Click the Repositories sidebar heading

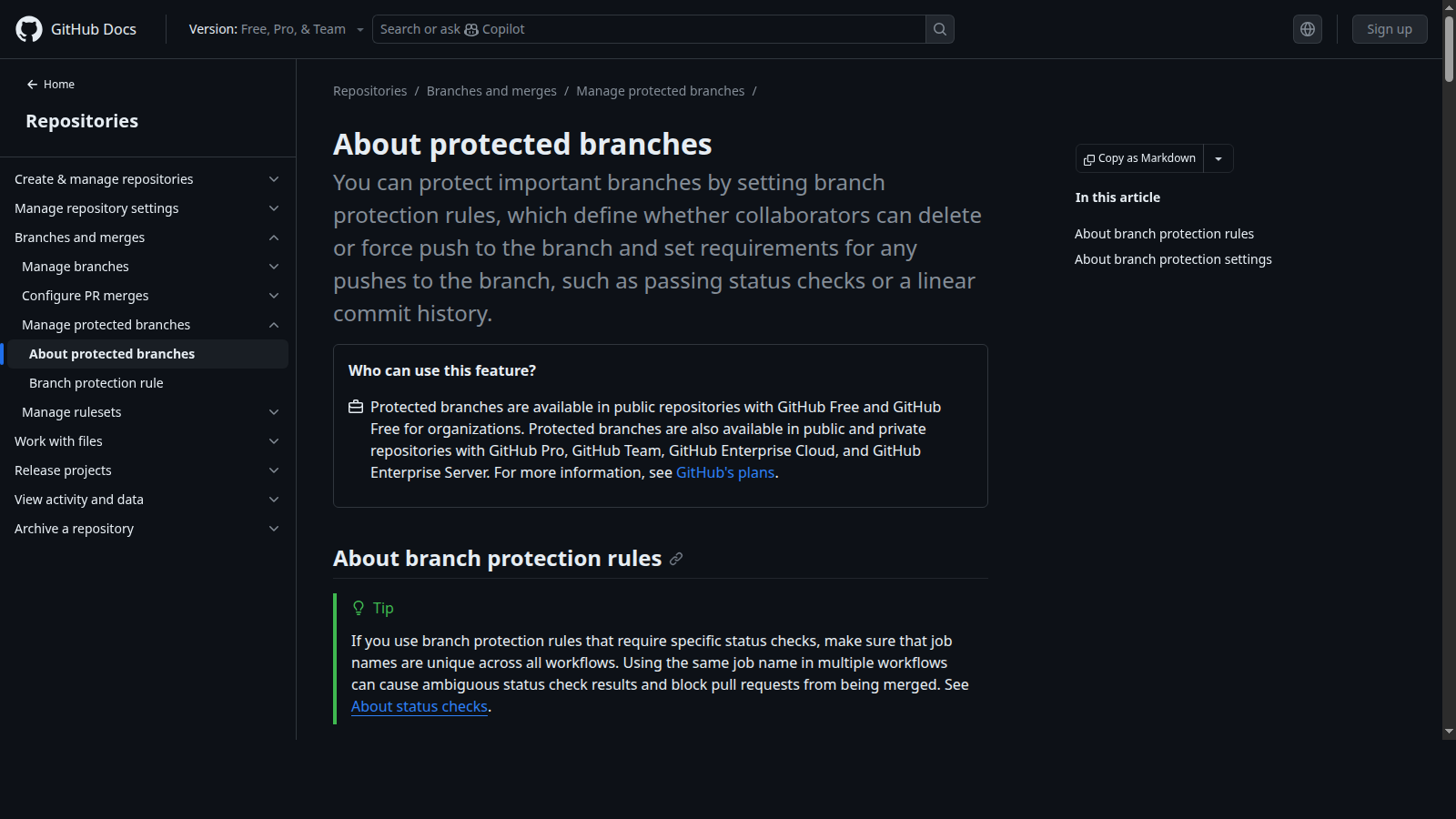[x=82, y=121]
